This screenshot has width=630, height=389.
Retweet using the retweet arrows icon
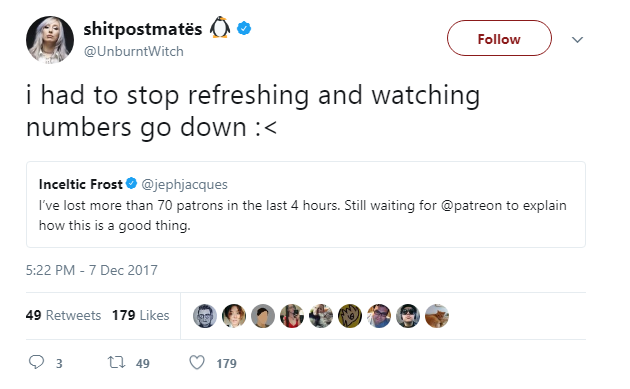coord(117,362)
